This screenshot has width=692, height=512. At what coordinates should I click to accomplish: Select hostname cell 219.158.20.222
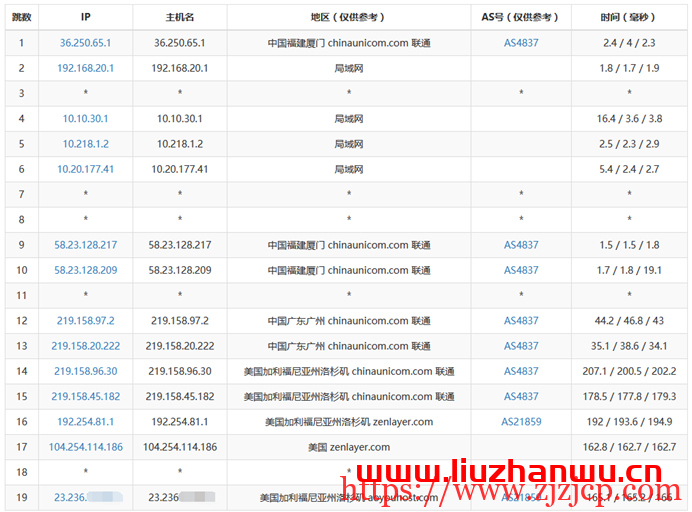point(180,346)
